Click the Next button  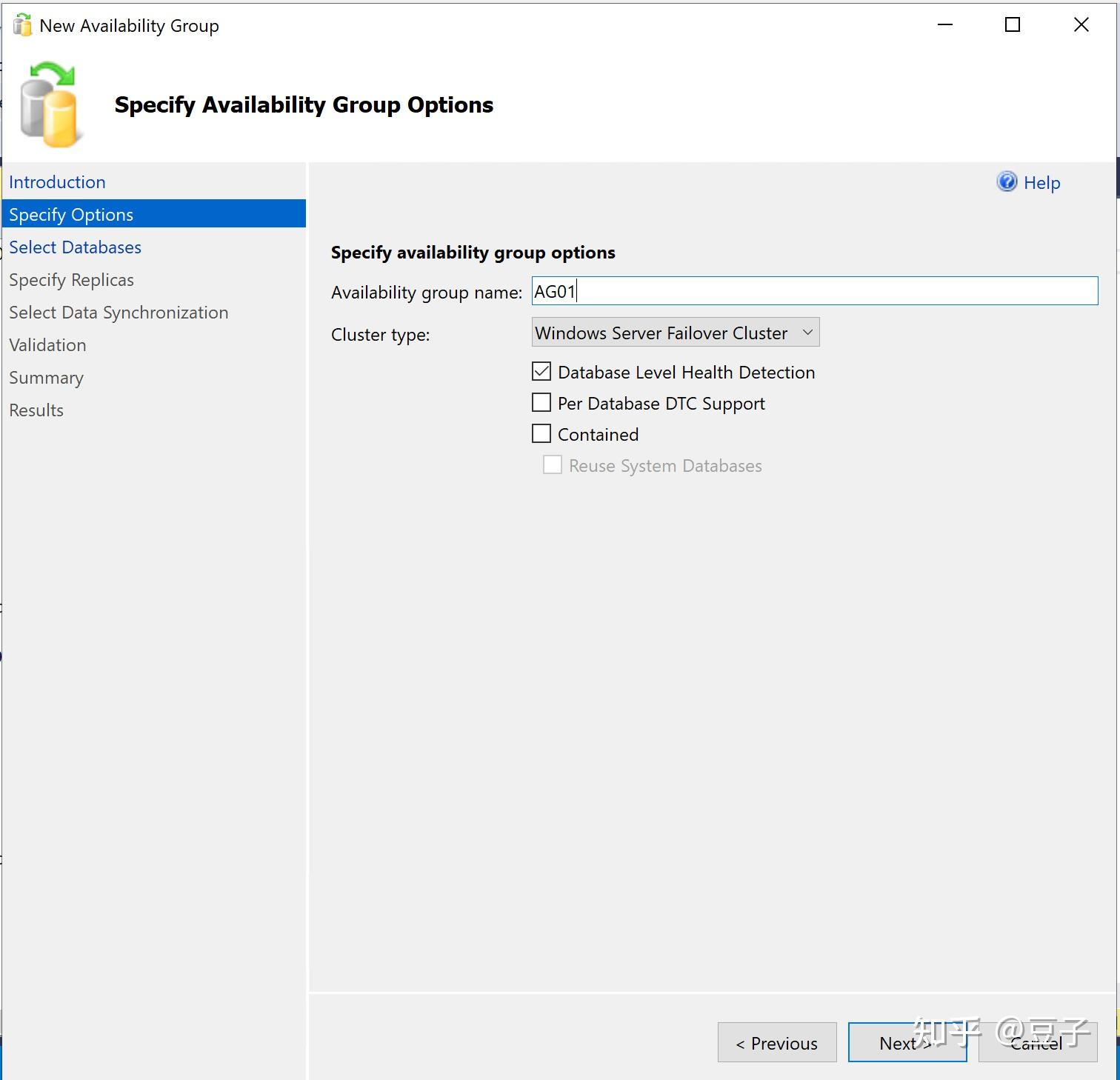point(906,1042)
